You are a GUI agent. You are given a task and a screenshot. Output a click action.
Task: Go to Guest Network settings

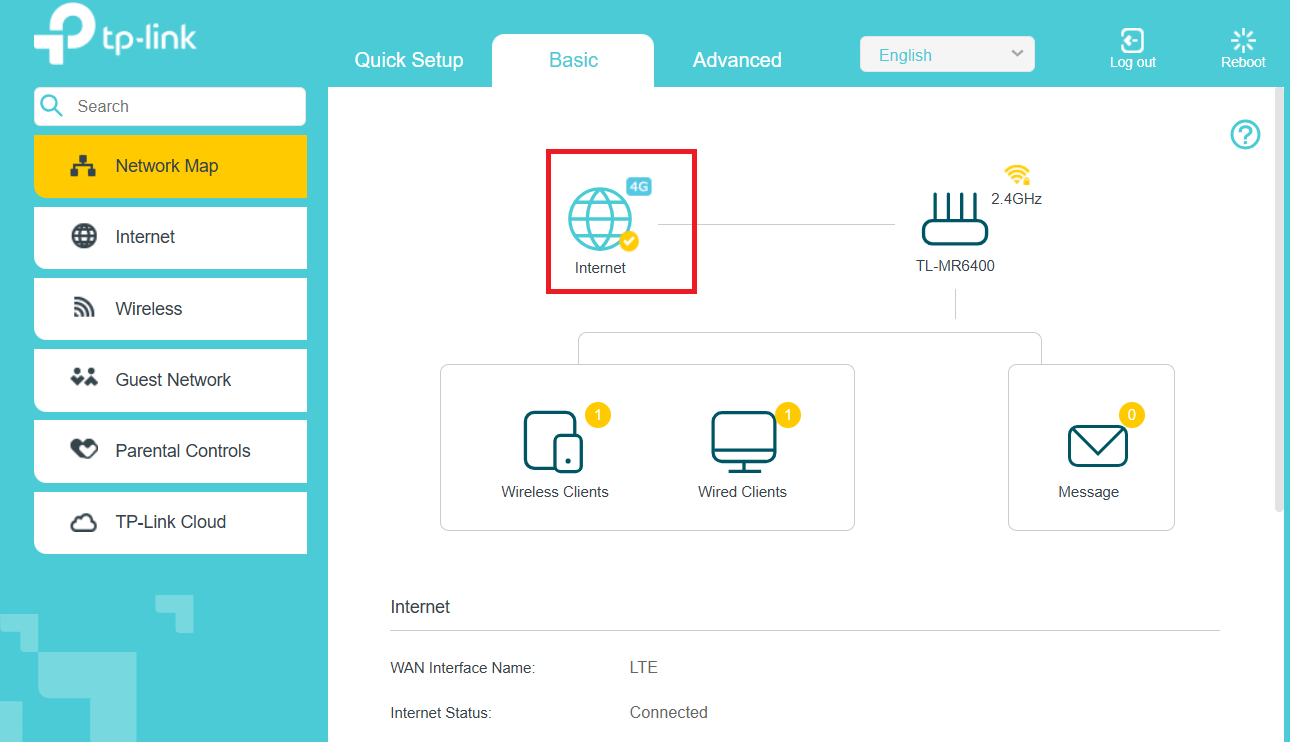170,380
